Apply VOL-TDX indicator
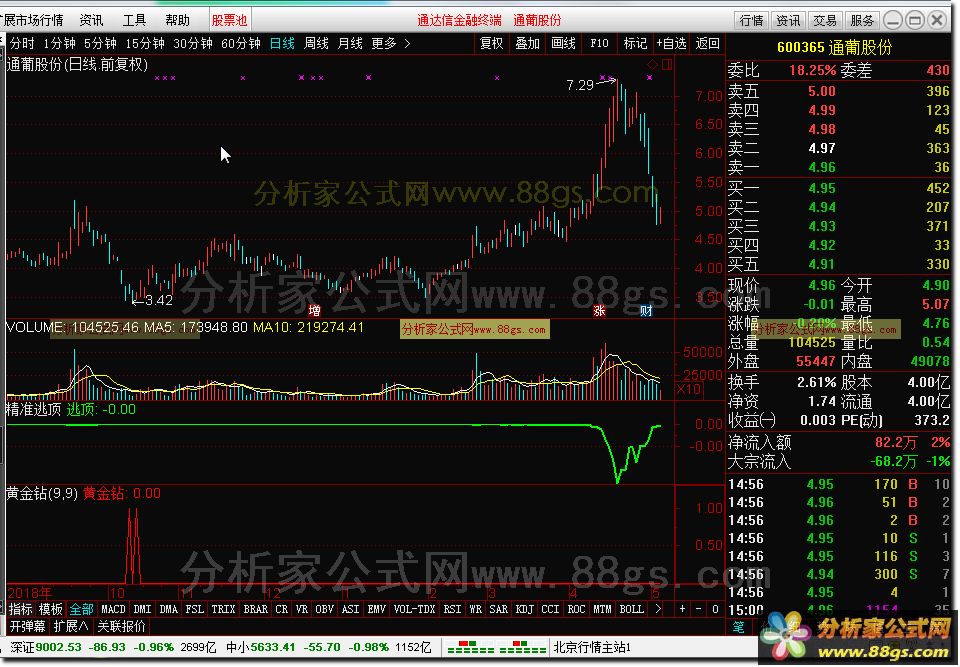 [x=414, y=609]
